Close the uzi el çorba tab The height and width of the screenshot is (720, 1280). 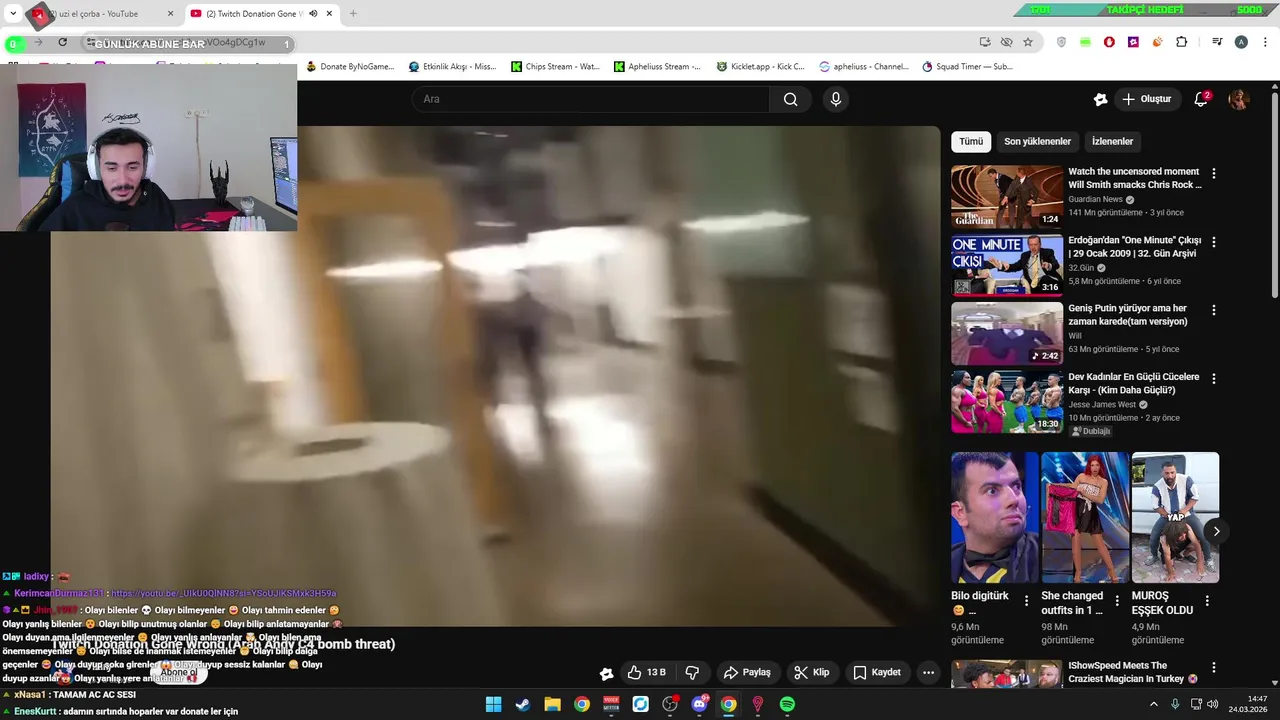coord(170,14)
